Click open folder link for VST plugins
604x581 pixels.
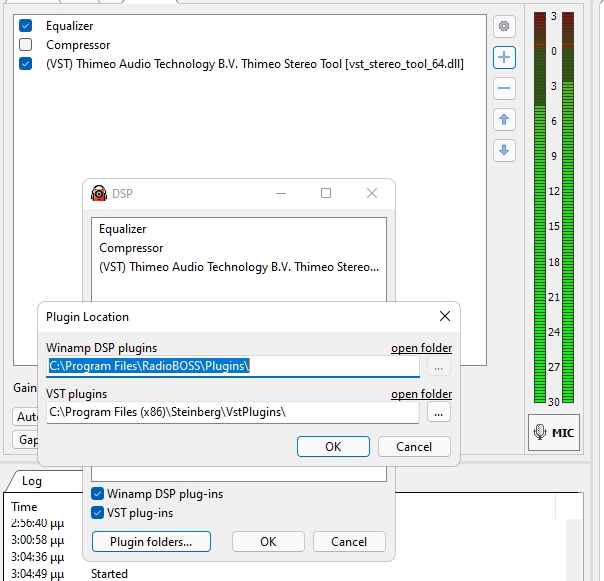pos(421,394)
